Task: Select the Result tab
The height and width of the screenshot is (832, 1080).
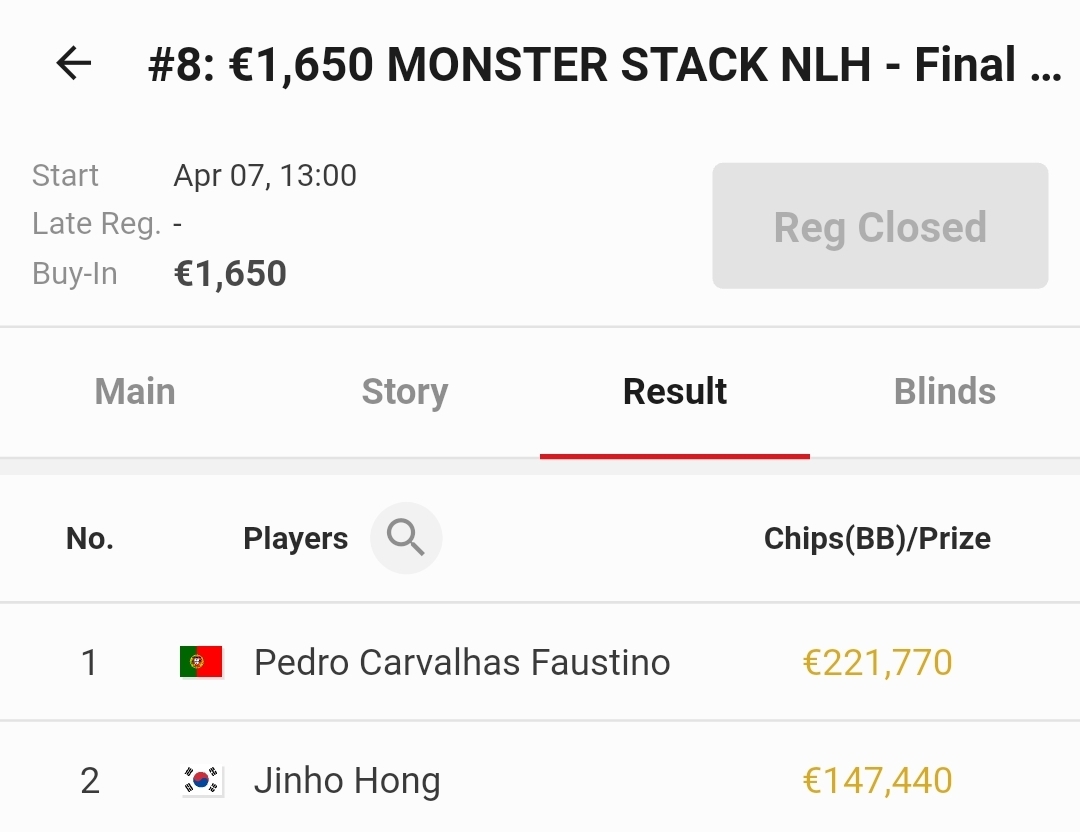Action: click(x=675, y=392)
